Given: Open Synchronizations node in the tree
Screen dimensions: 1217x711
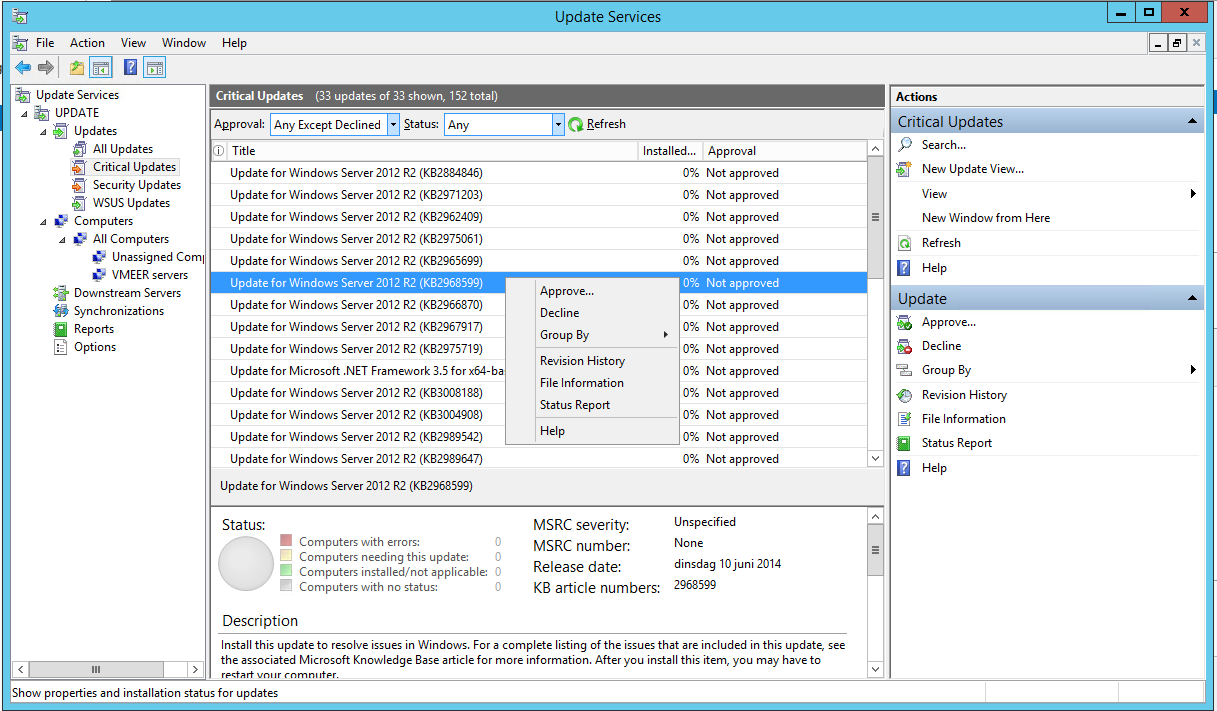Looking at the screenshot, I should (x=118, y=311).
